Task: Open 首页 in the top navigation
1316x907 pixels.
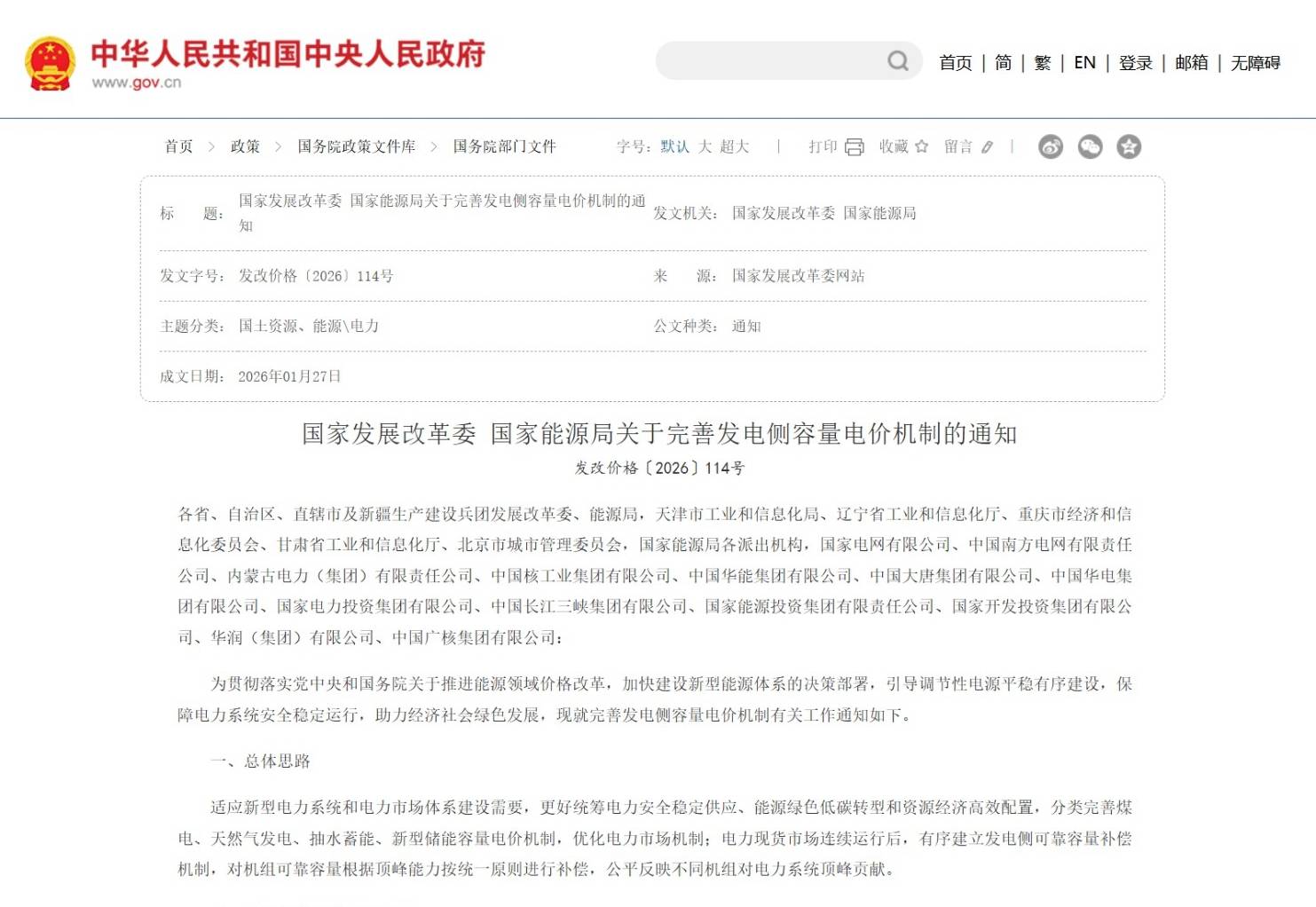Action: tap(956, 63)
